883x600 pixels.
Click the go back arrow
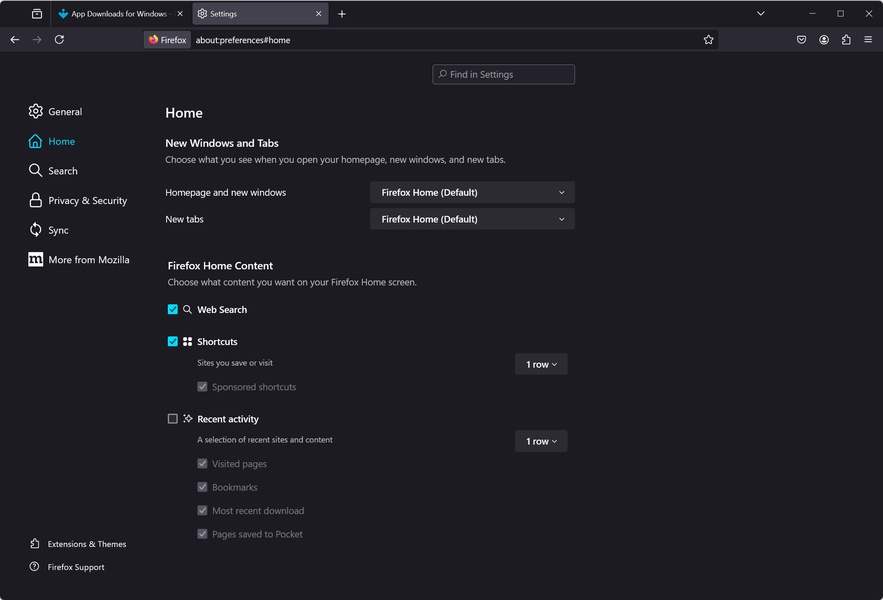14,40
